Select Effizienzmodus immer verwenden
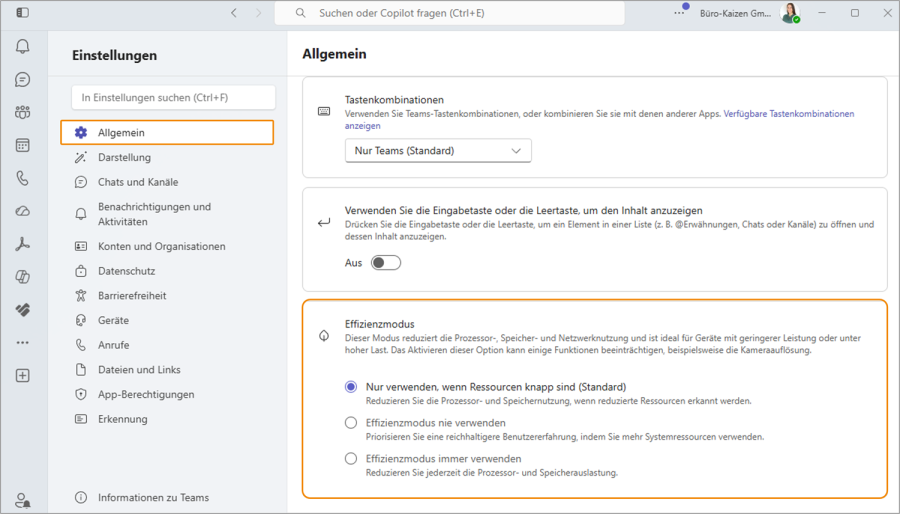900x514 pixels. coord(351,458)
